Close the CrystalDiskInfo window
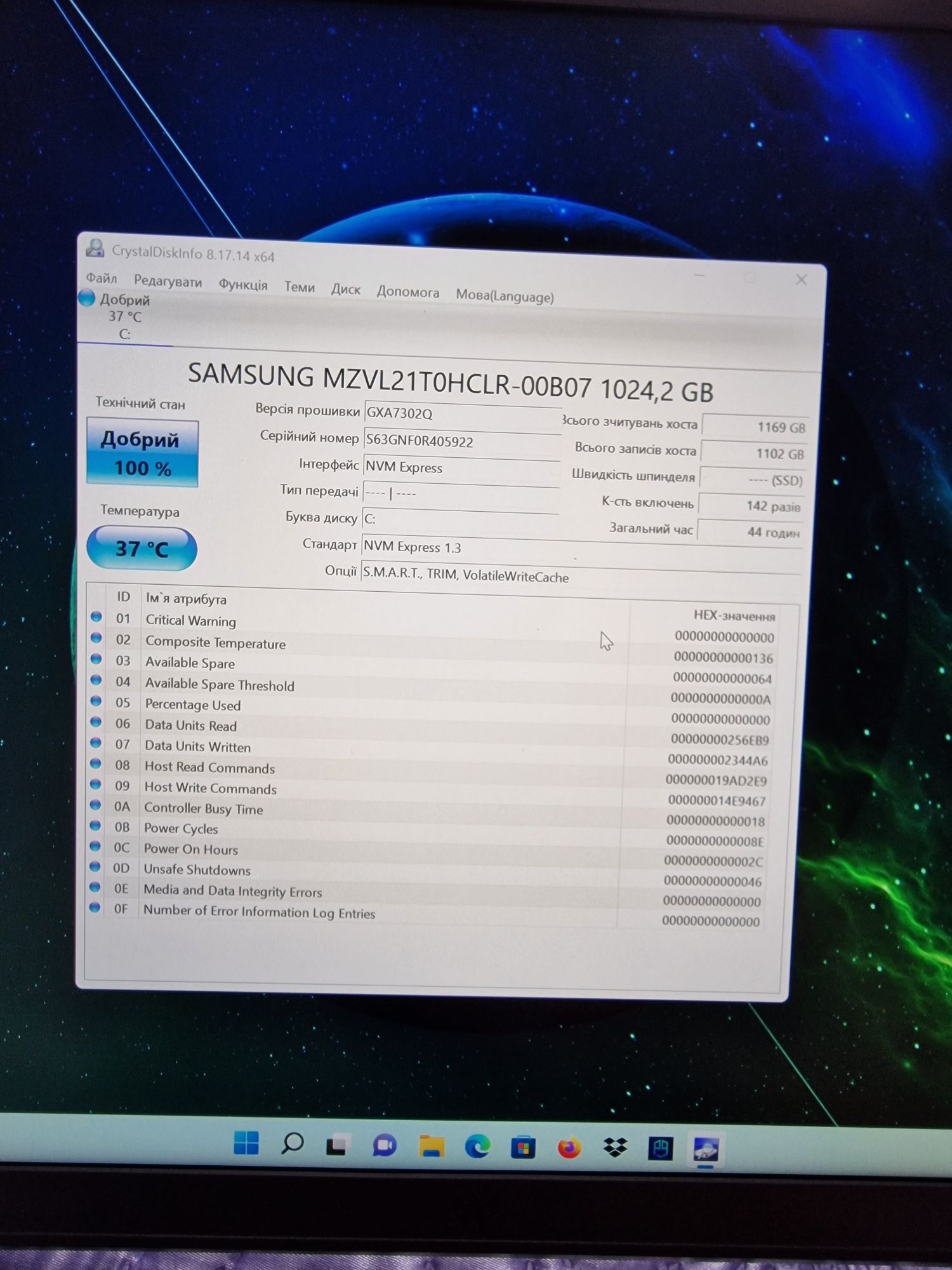The width and height of the screenshot is (952, 1270). click(801, 279)
